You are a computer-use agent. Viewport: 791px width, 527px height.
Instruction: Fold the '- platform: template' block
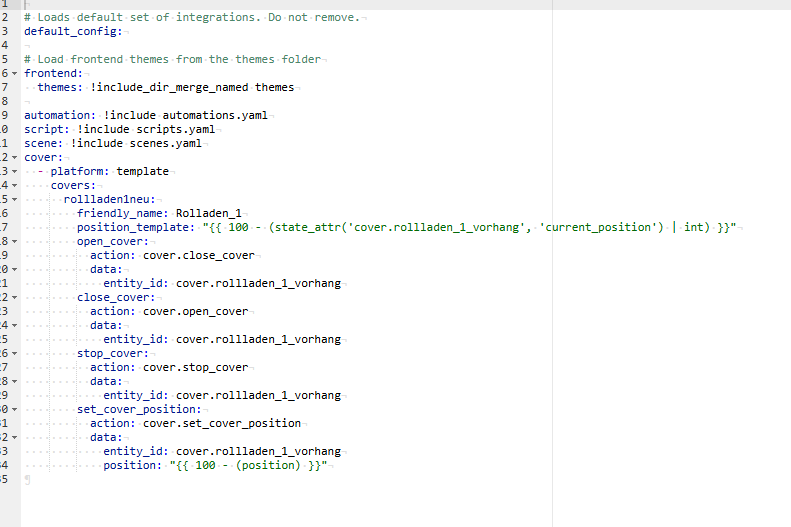(x=15, y=171)
